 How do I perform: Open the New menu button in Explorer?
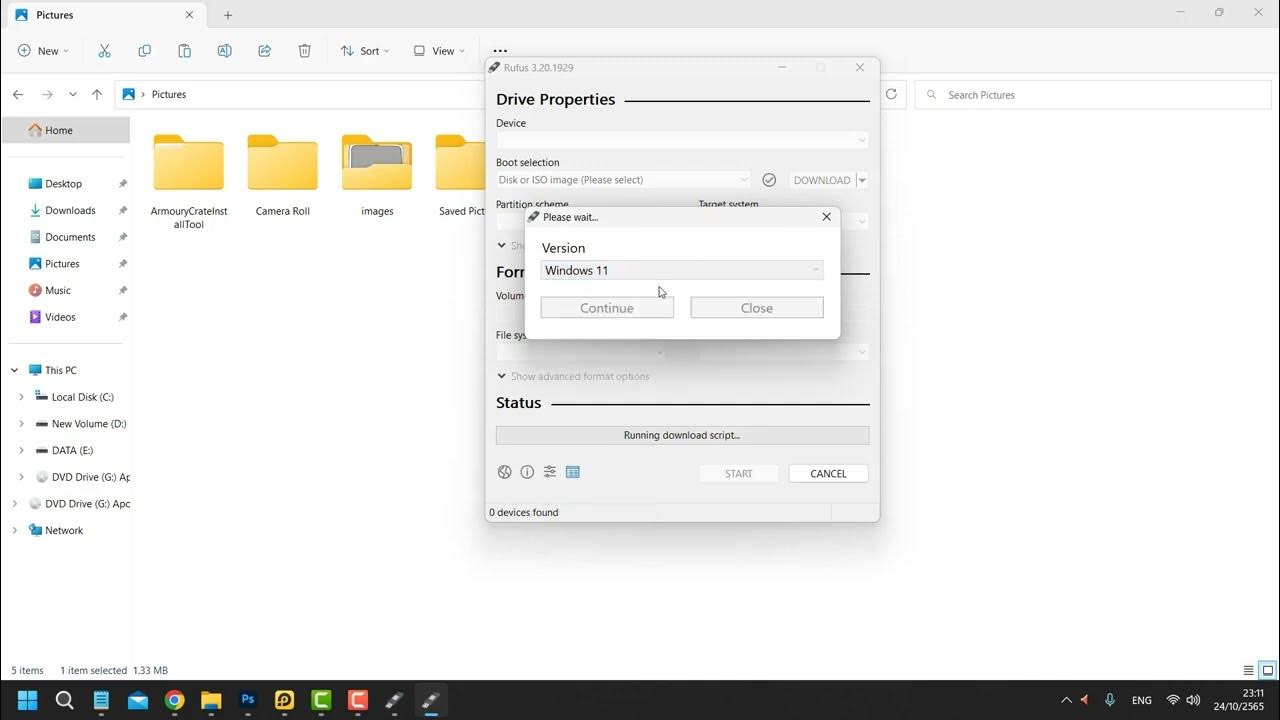43,51
